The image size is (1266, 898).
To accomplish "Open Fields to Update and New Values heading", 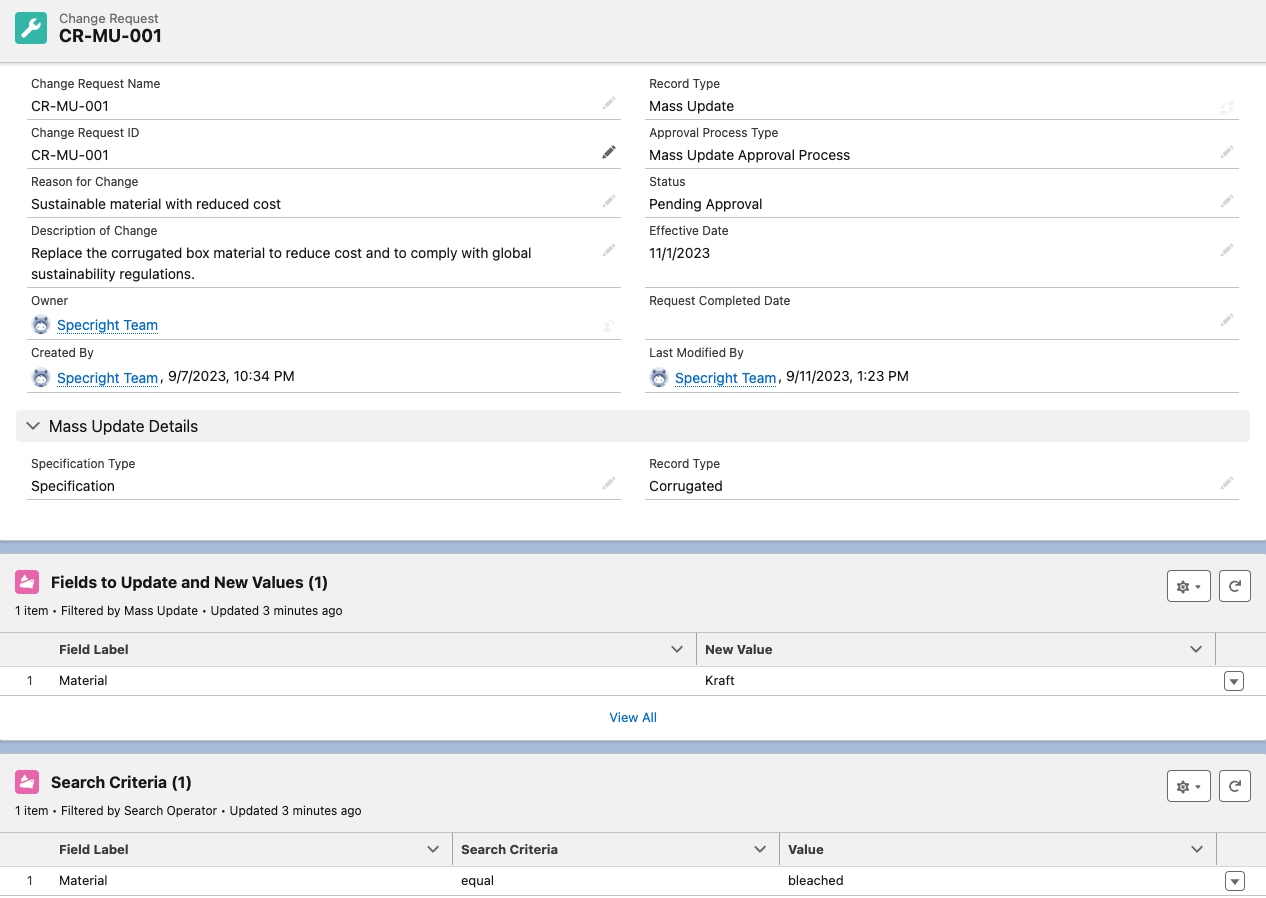I will (x=189, y=582).
